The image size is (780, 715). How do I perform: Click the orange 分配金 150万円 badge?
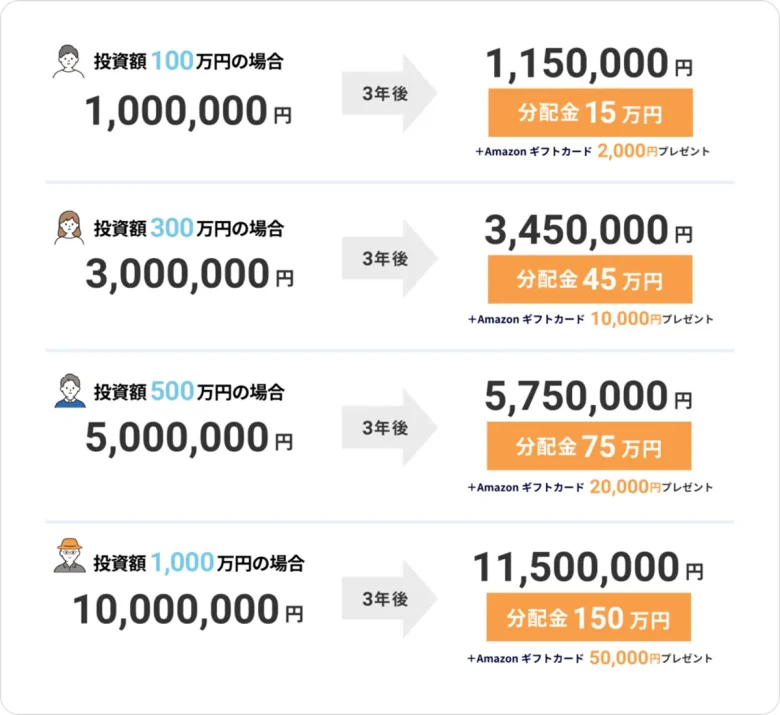tap(589, 617)
